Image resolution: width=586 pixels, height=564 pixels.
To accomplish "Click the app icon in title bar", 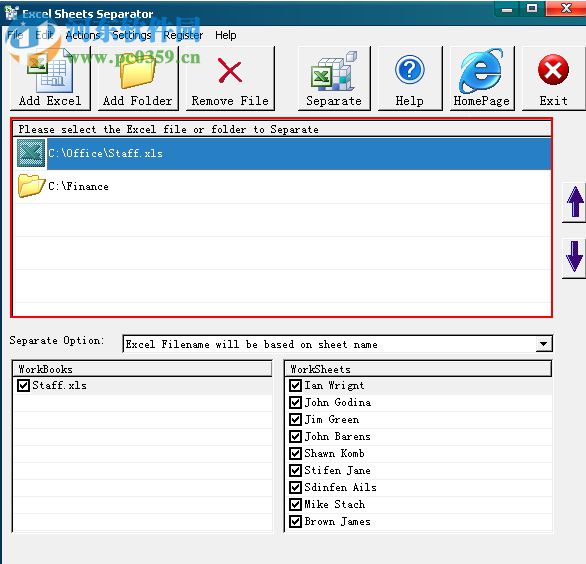I will (11, 13).
